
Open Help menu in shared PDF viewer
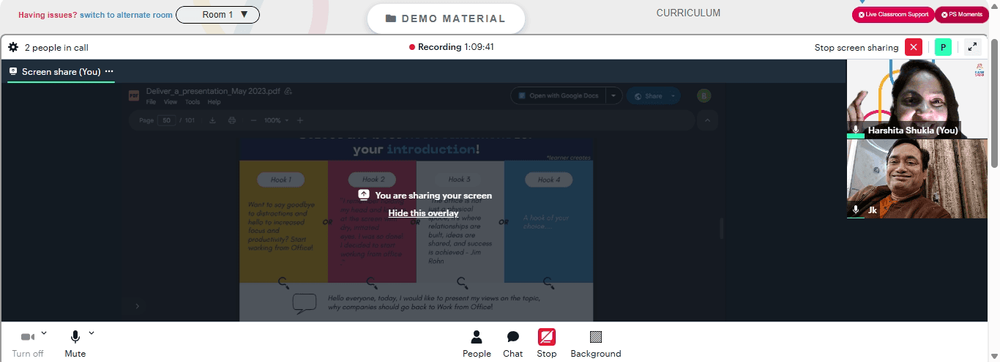coord(214,102)
